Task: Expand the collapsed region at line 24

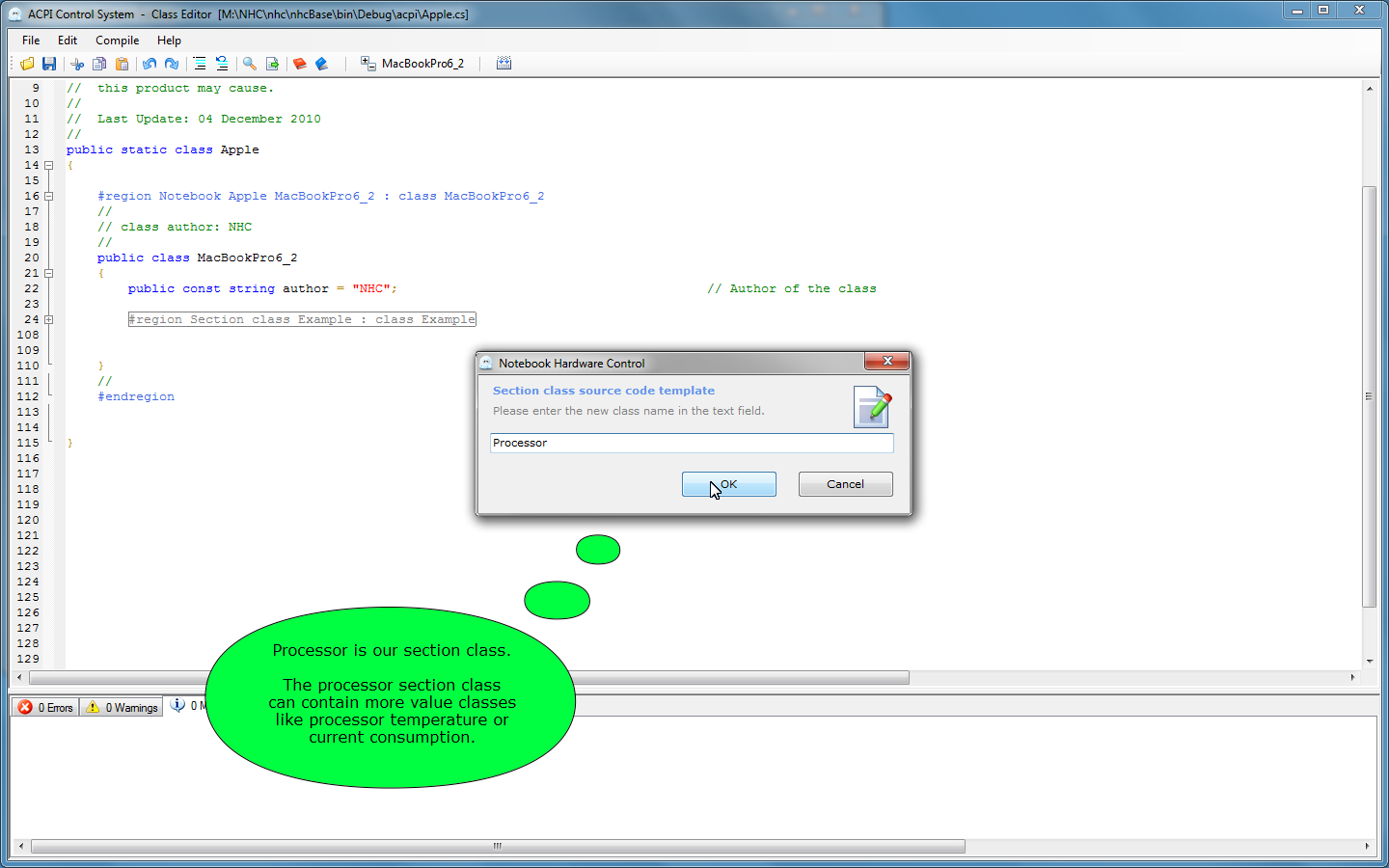Action: point(48,319)
